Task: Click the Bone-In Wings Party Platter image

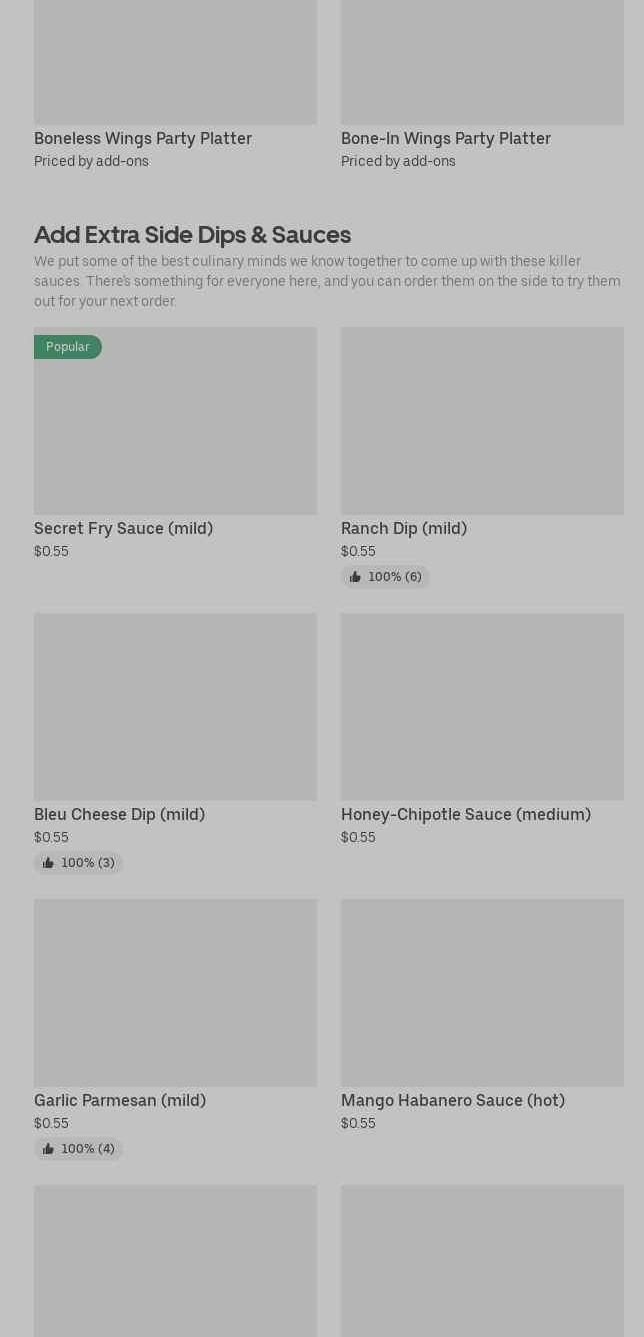Action: click(482, 62)
